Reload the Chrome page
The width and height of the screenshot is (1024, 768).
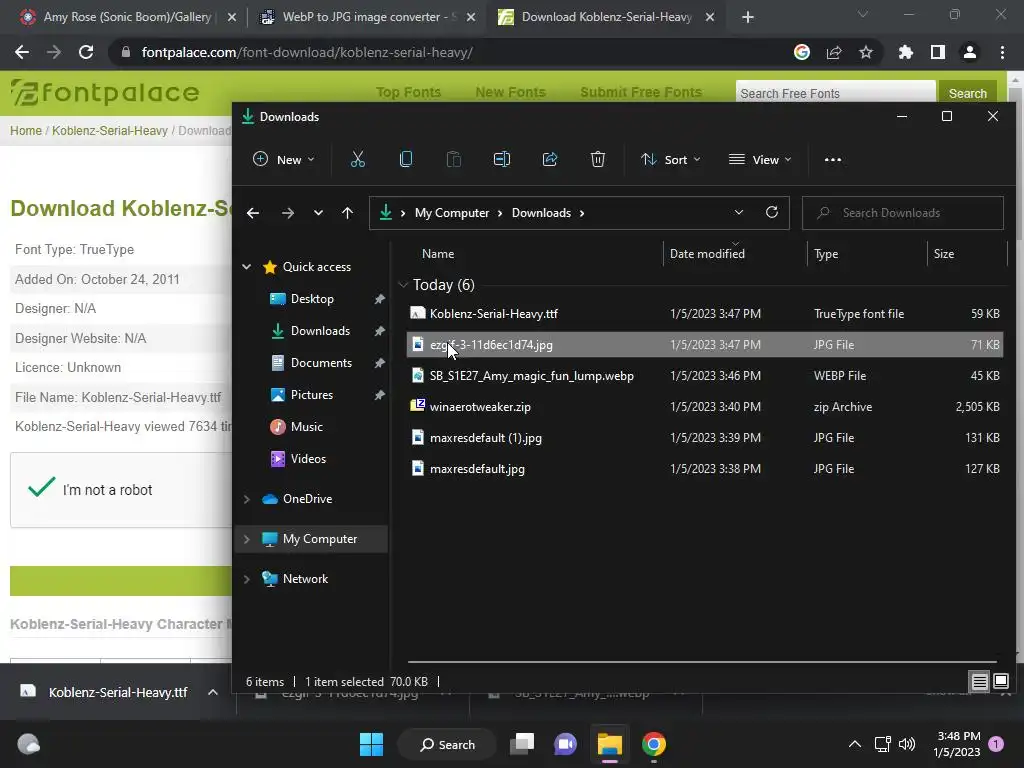pos(86,52)
